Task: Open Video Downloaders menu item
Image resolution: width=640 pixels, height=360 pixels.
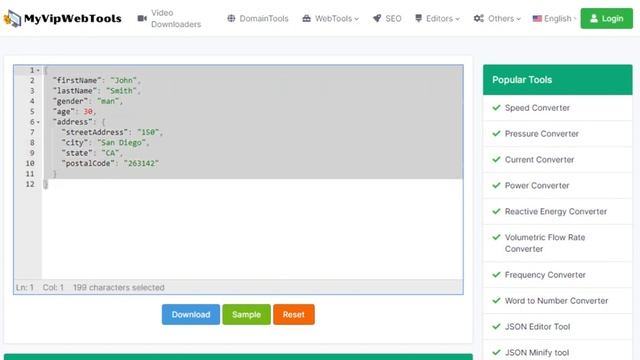Action: [x=169, y=18]
